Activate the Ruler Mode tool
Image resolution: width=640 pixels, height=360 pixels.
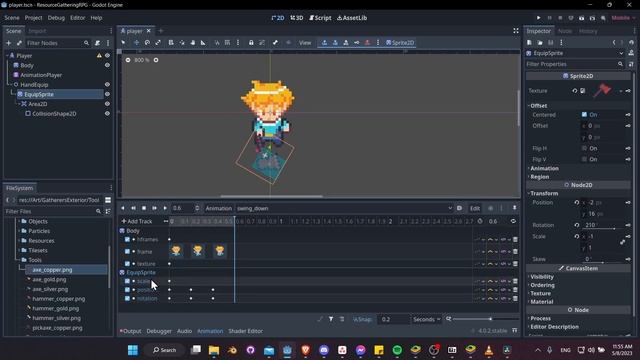203,43
